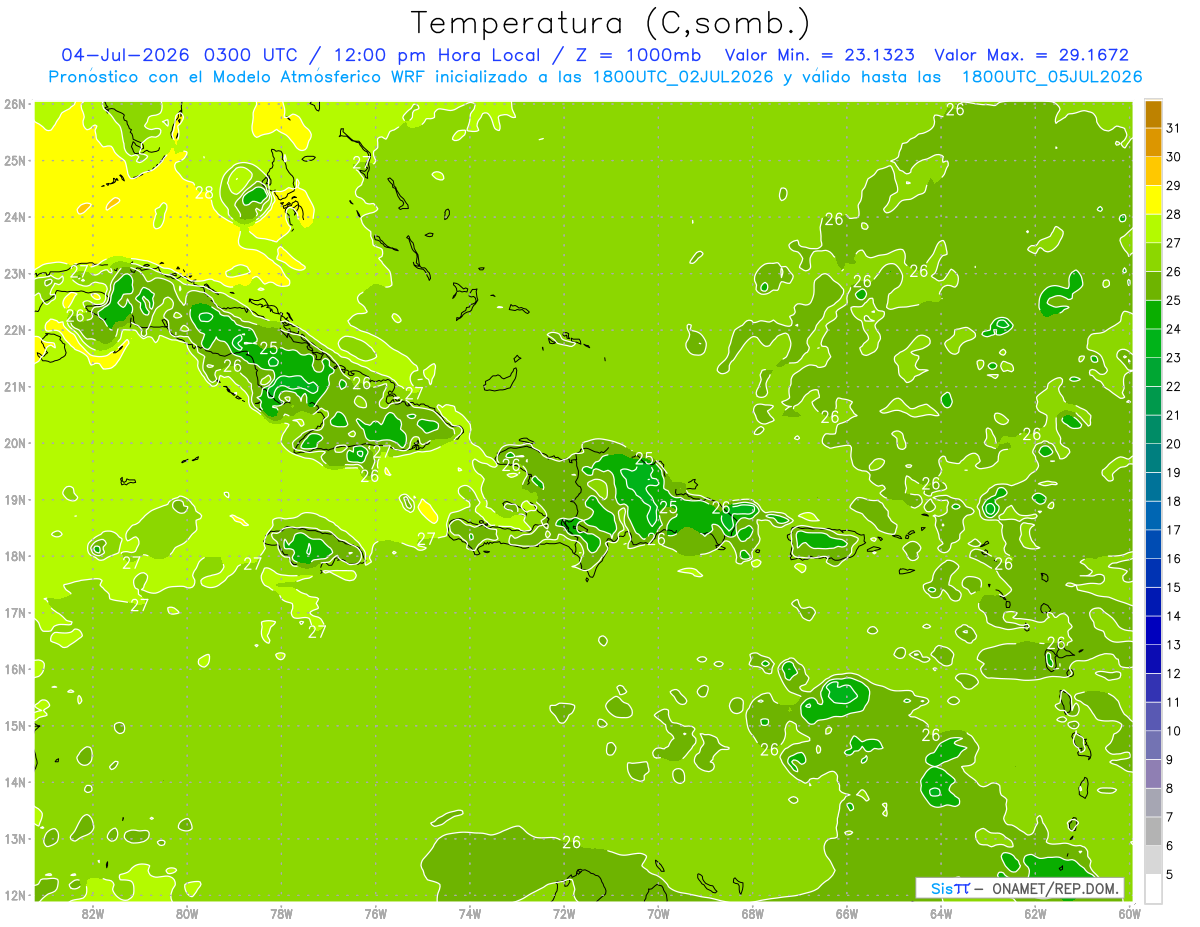
Task: Click the purple legend swatch between 9 and 10
Action: pos(1153,745)
